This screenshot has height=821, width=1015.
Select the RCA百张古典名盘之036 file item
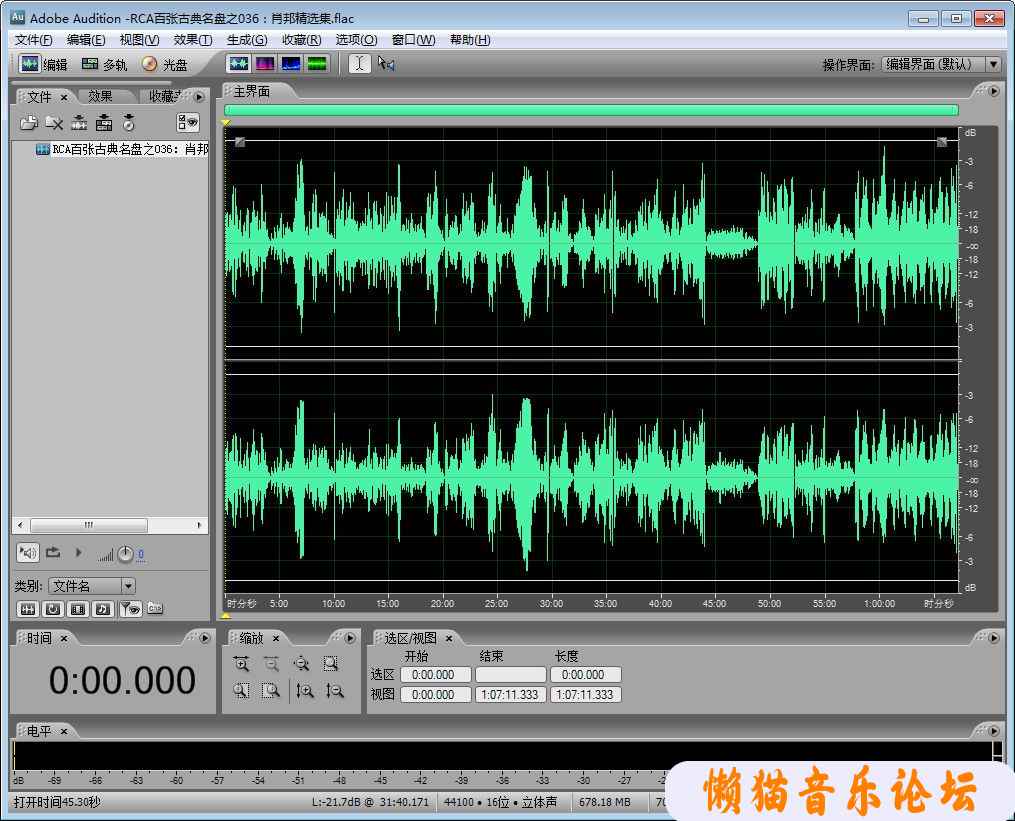(x=122, y=150)
